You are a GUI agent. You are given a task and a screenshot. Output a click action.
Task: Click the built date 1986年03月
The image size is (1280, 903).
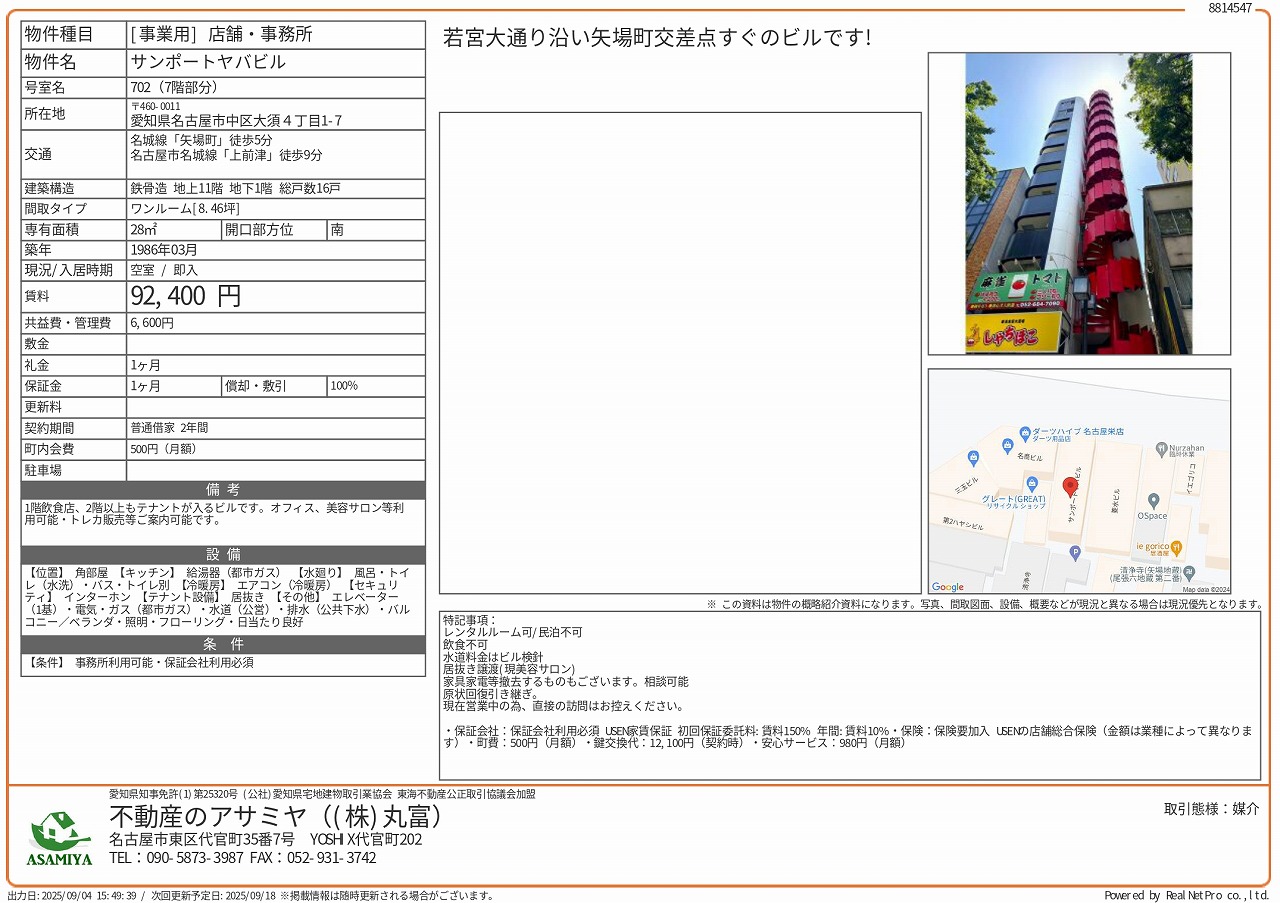[x=164, y=250]
